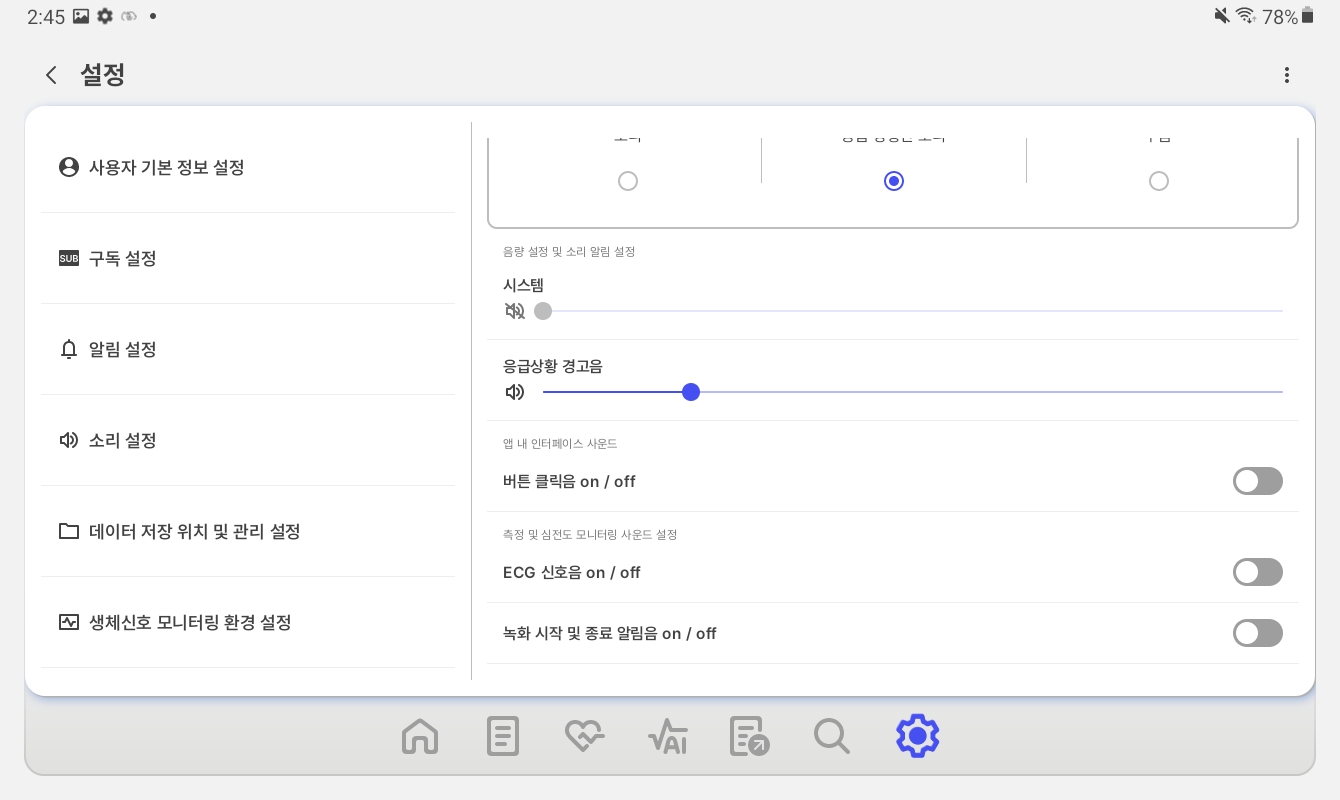Click the 78% battery percentage
The width and height of the screenshot is (1340, 800).
point(1280,17)
